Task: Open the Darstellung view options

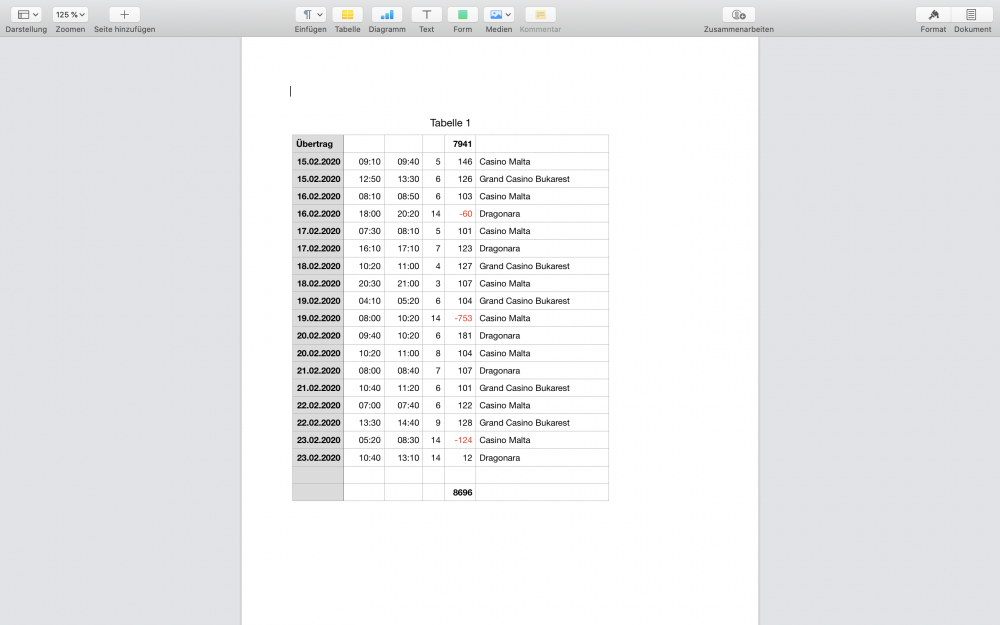Action: [26, 15]
